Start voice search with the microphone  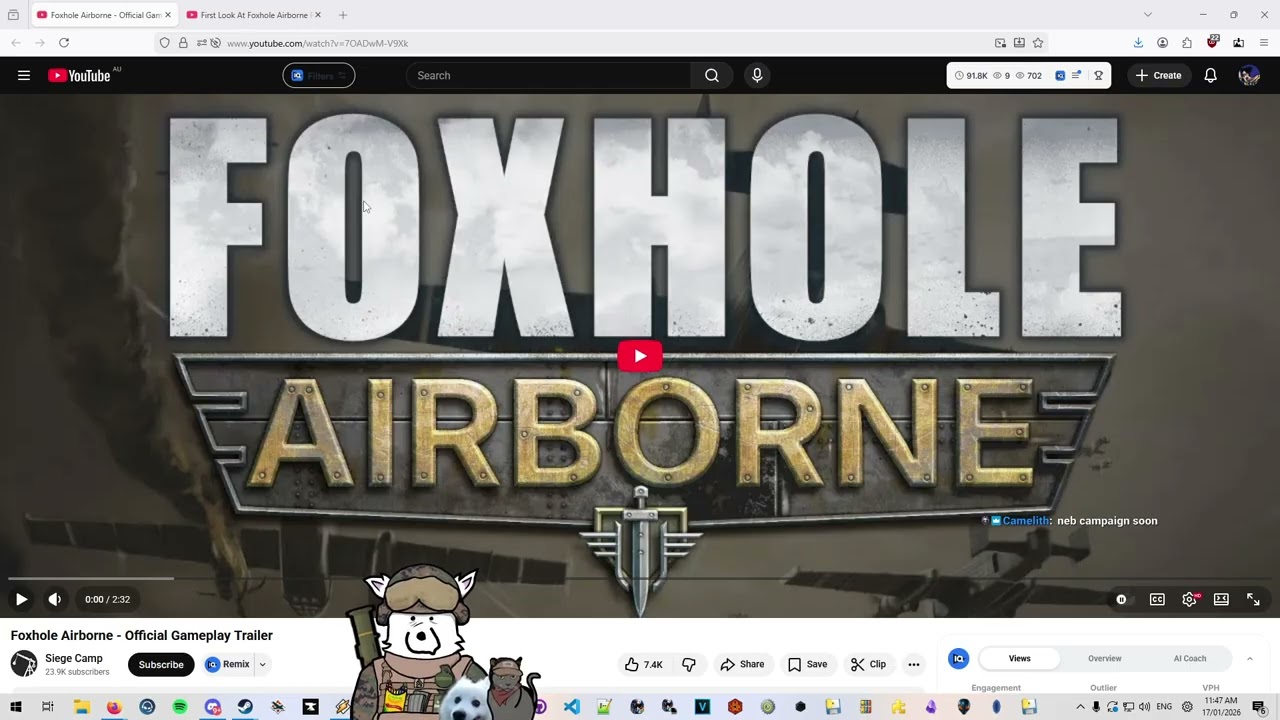point(757,75)
